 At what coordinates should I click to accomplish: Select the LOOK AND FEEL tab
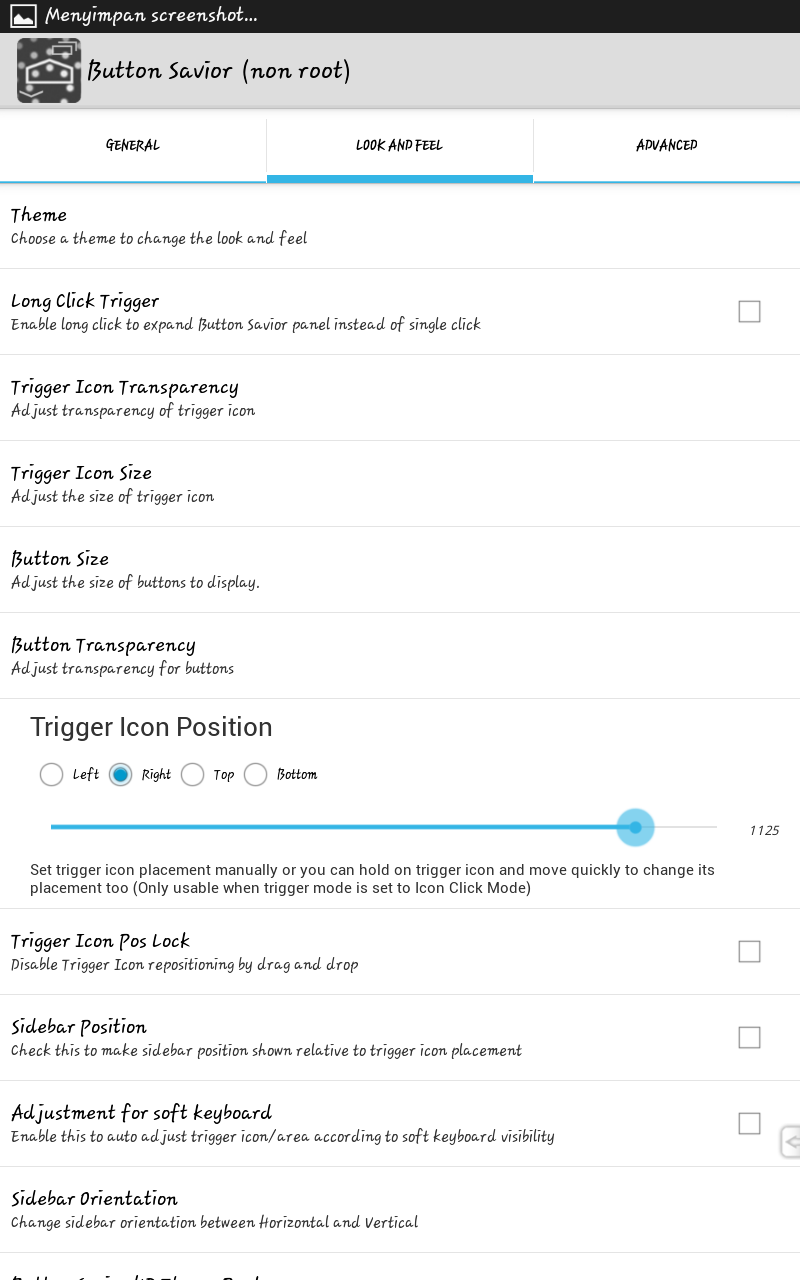pos(399,145)
